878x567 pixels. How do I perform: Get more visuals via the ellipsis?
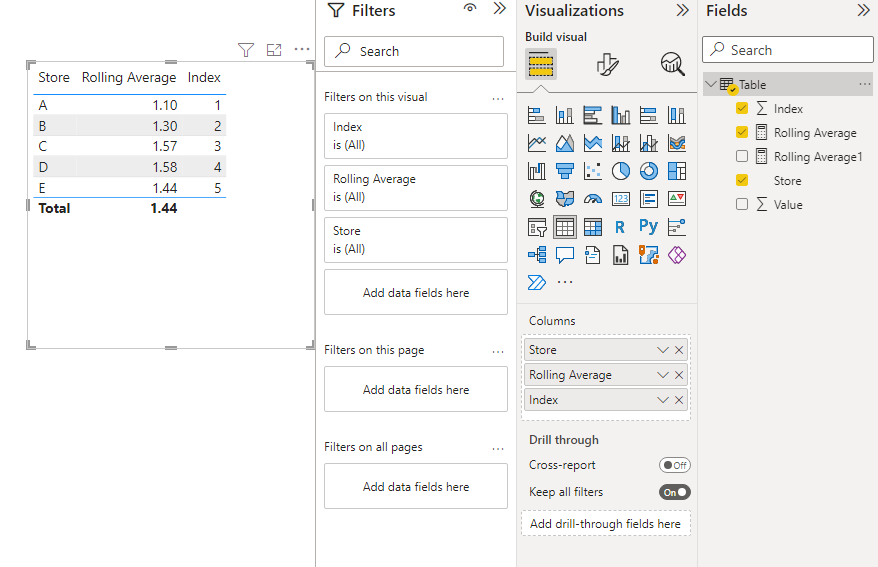[565, 282]
